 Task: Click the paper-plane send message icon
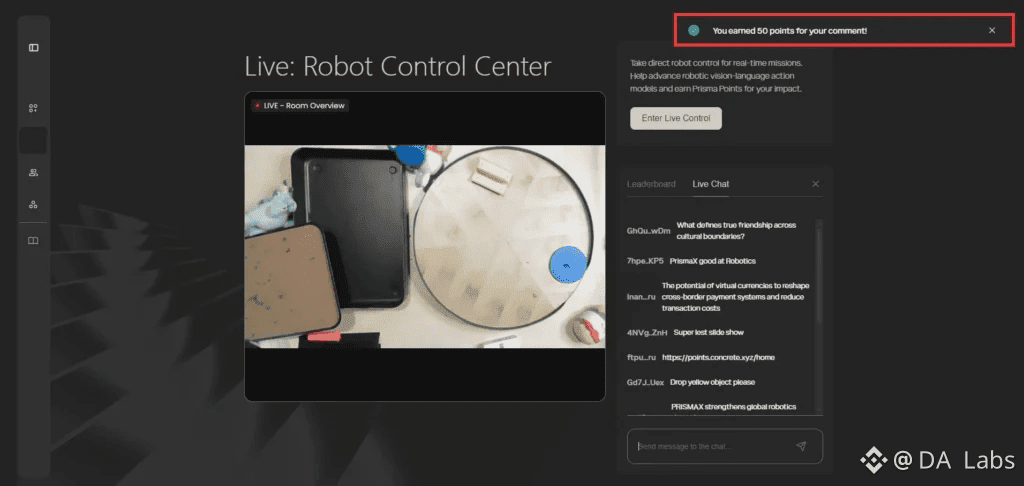[801, 446]
